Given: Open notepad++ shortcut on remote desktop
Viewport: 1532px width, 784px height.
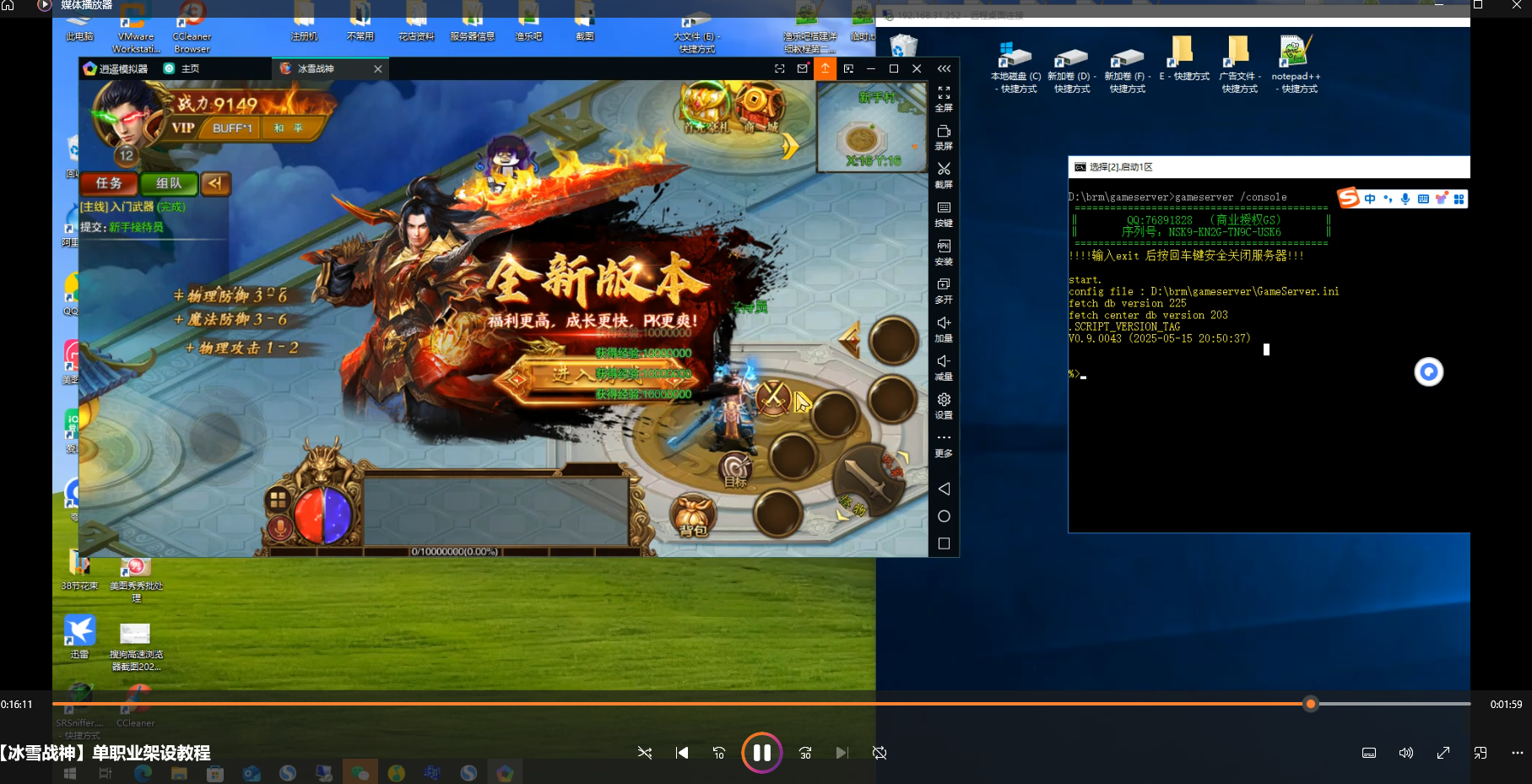Looking at the screenshot, I should tap(1296, 64).
